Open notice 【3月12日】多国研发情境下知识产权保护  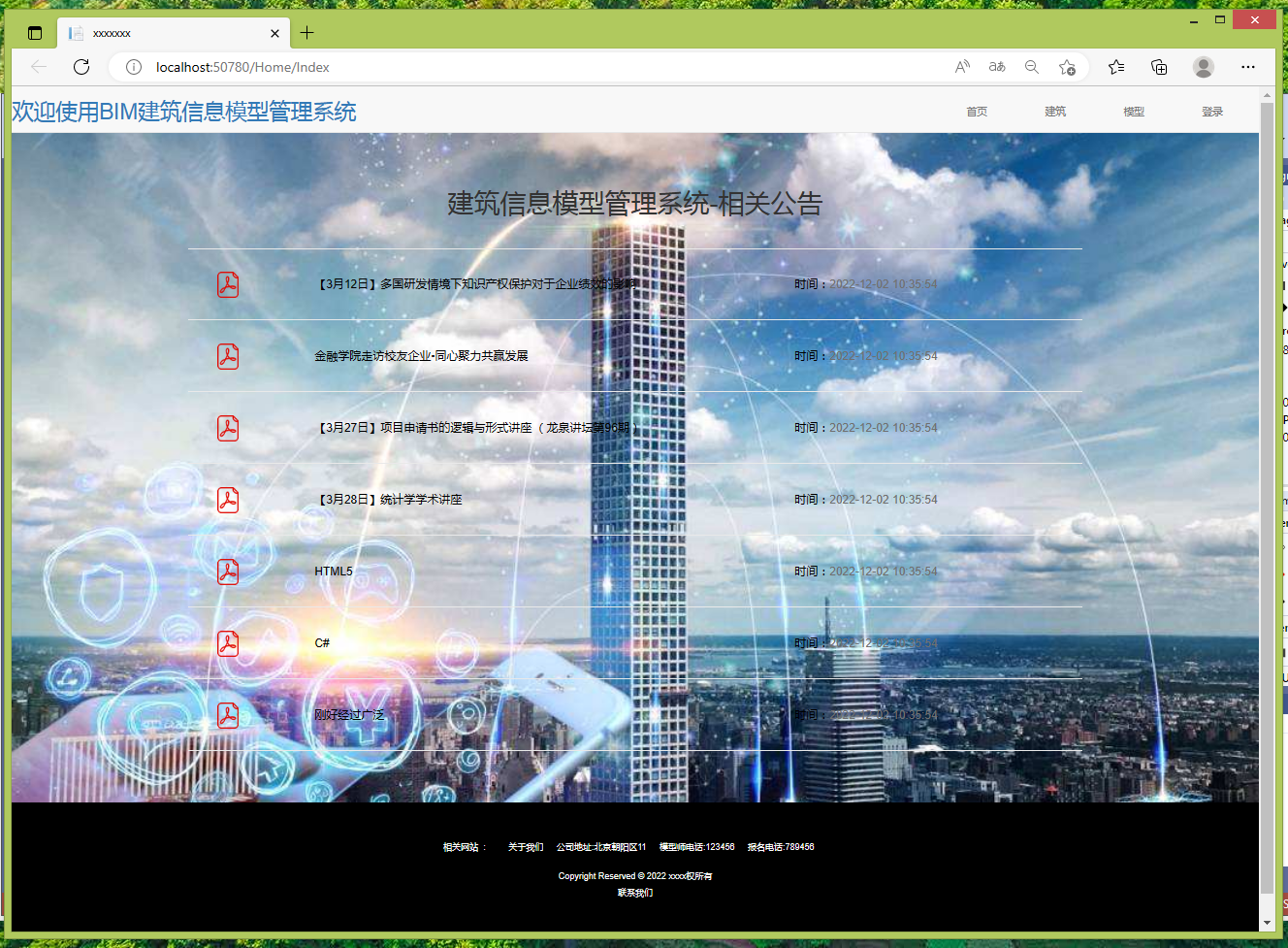point(475,284)
